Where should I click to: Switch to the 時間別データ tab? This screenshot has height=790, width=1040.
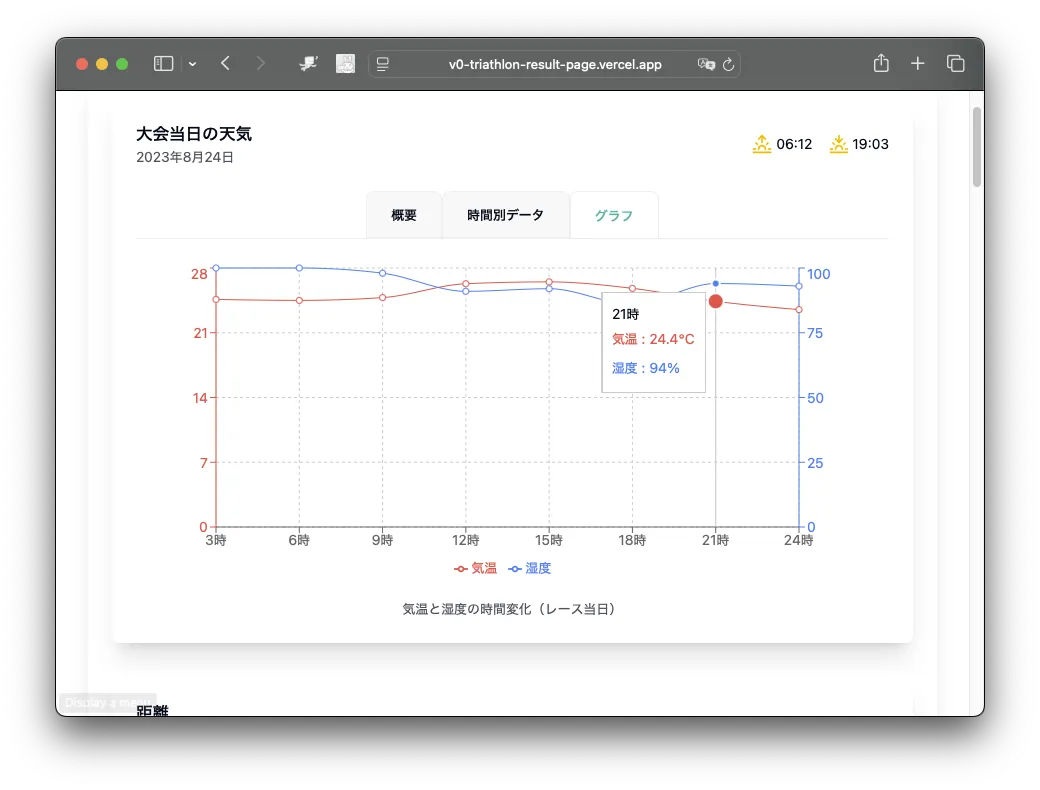click(505, 215)
